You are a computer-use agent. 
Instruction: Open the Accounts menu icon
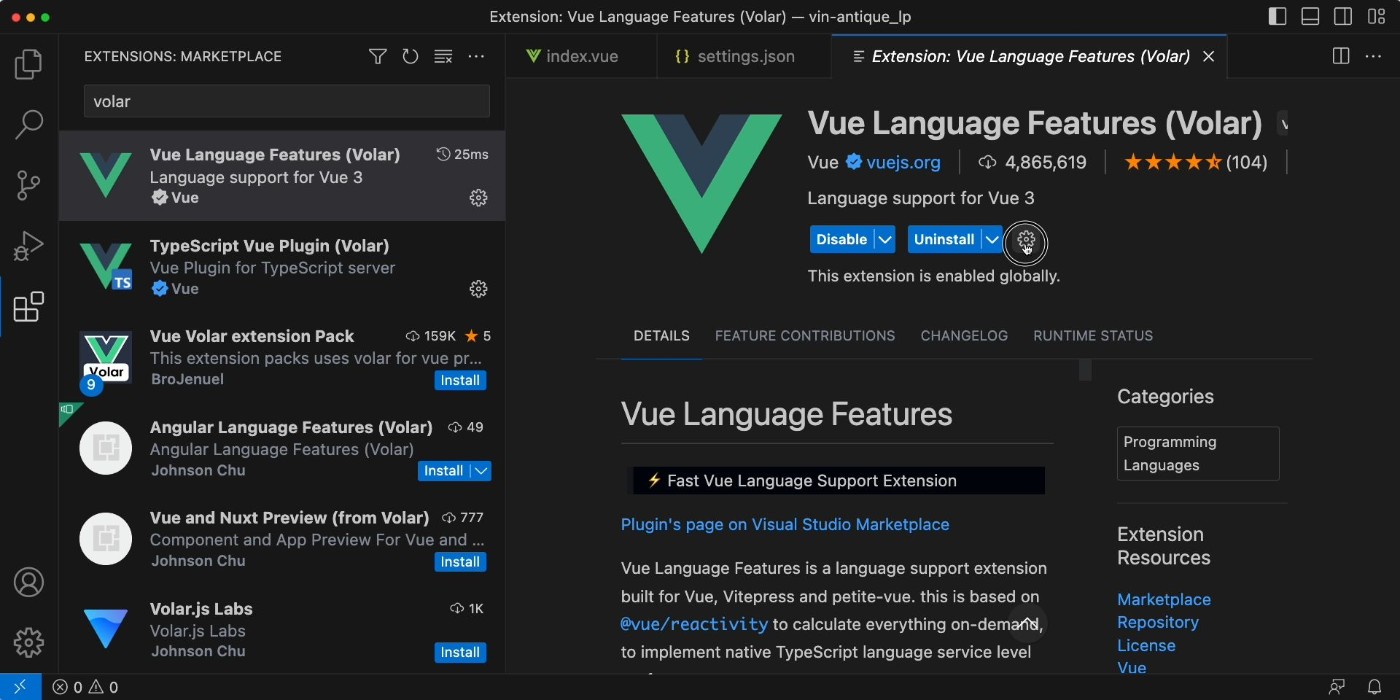[28, 582]
